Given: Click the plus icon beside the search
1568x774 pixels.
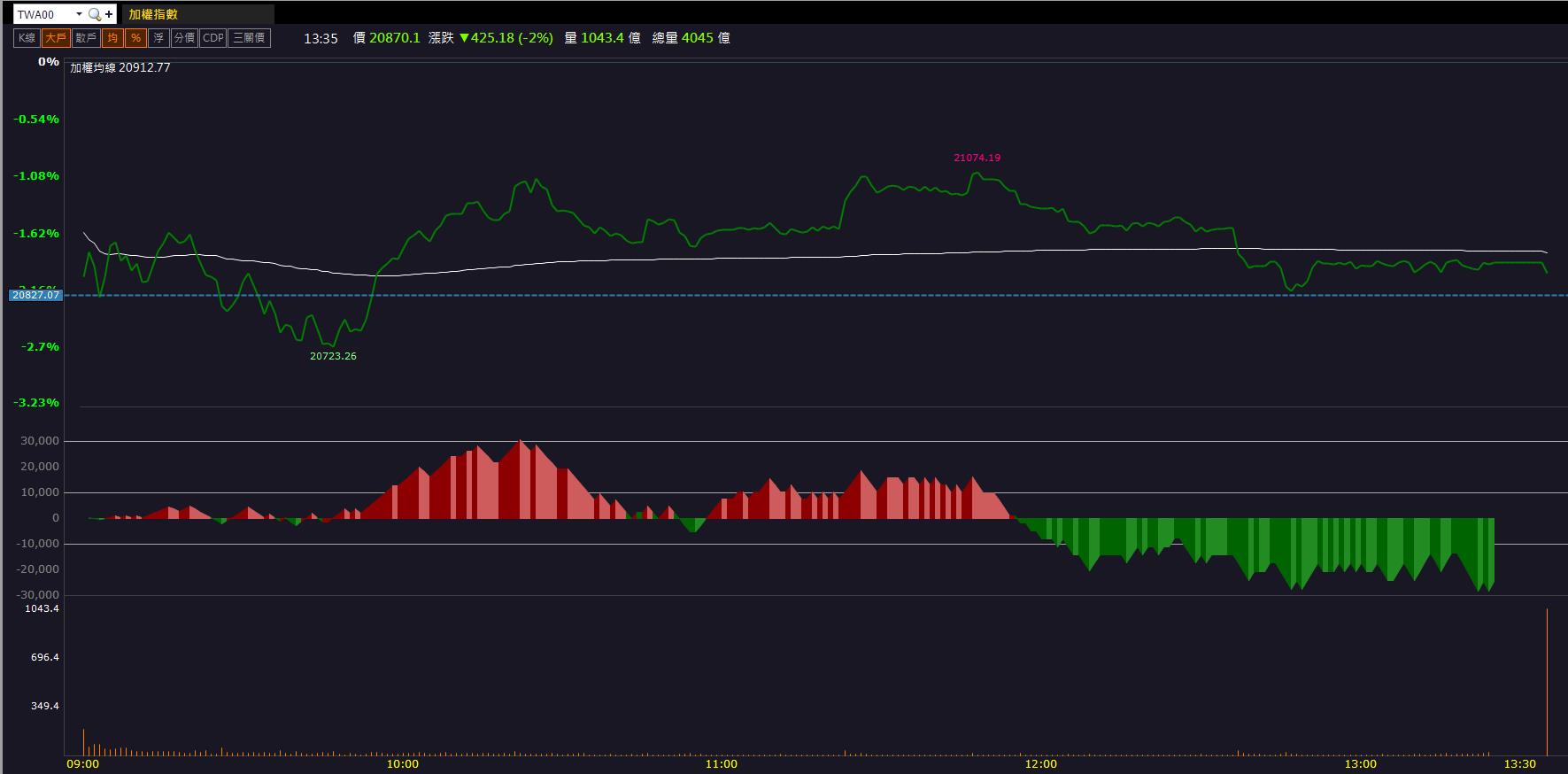Looking at the screenshot, I should click(109, 14).
